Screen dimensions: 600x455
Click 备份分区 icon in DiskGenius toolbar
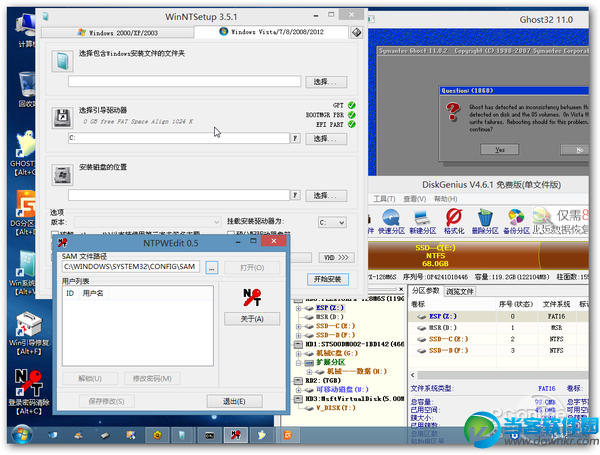point(516,222)
